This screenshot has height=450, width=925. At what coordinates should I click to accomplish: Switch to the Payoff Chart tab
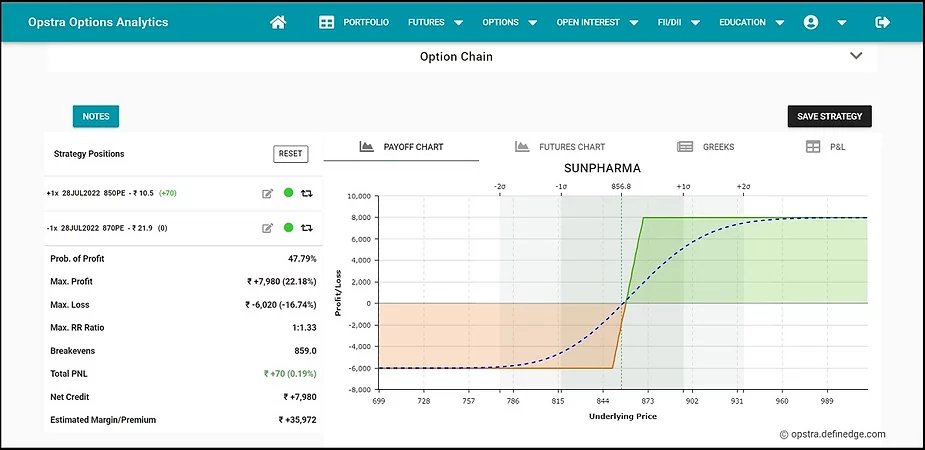coord(401,147)
